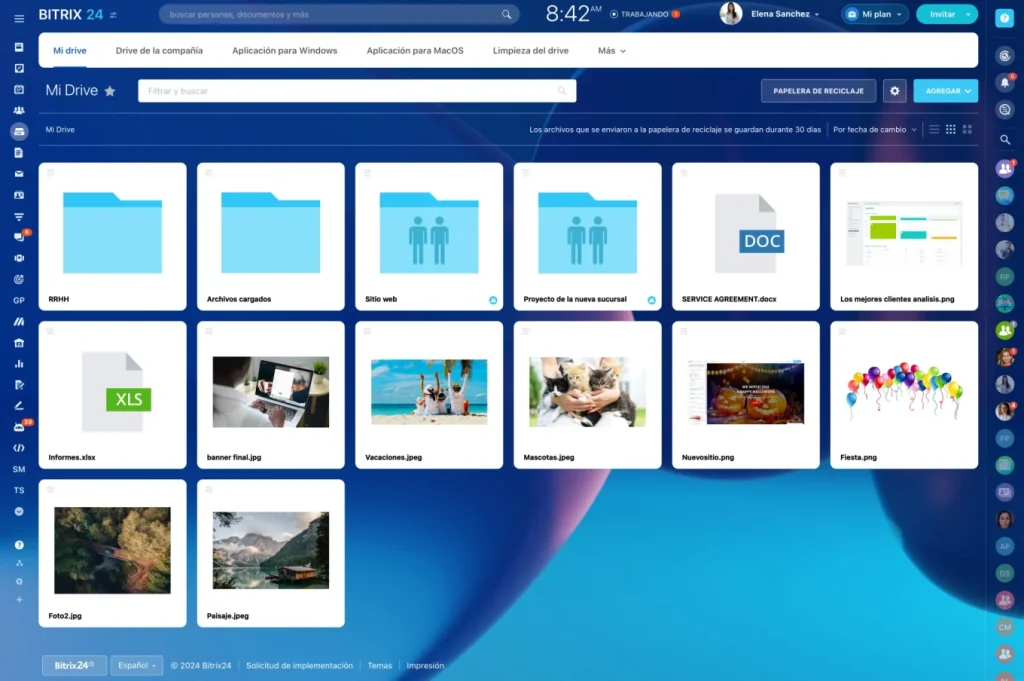
Task: Open the notifications bell in right sidebar
Action: click(x=1005, y=82)
